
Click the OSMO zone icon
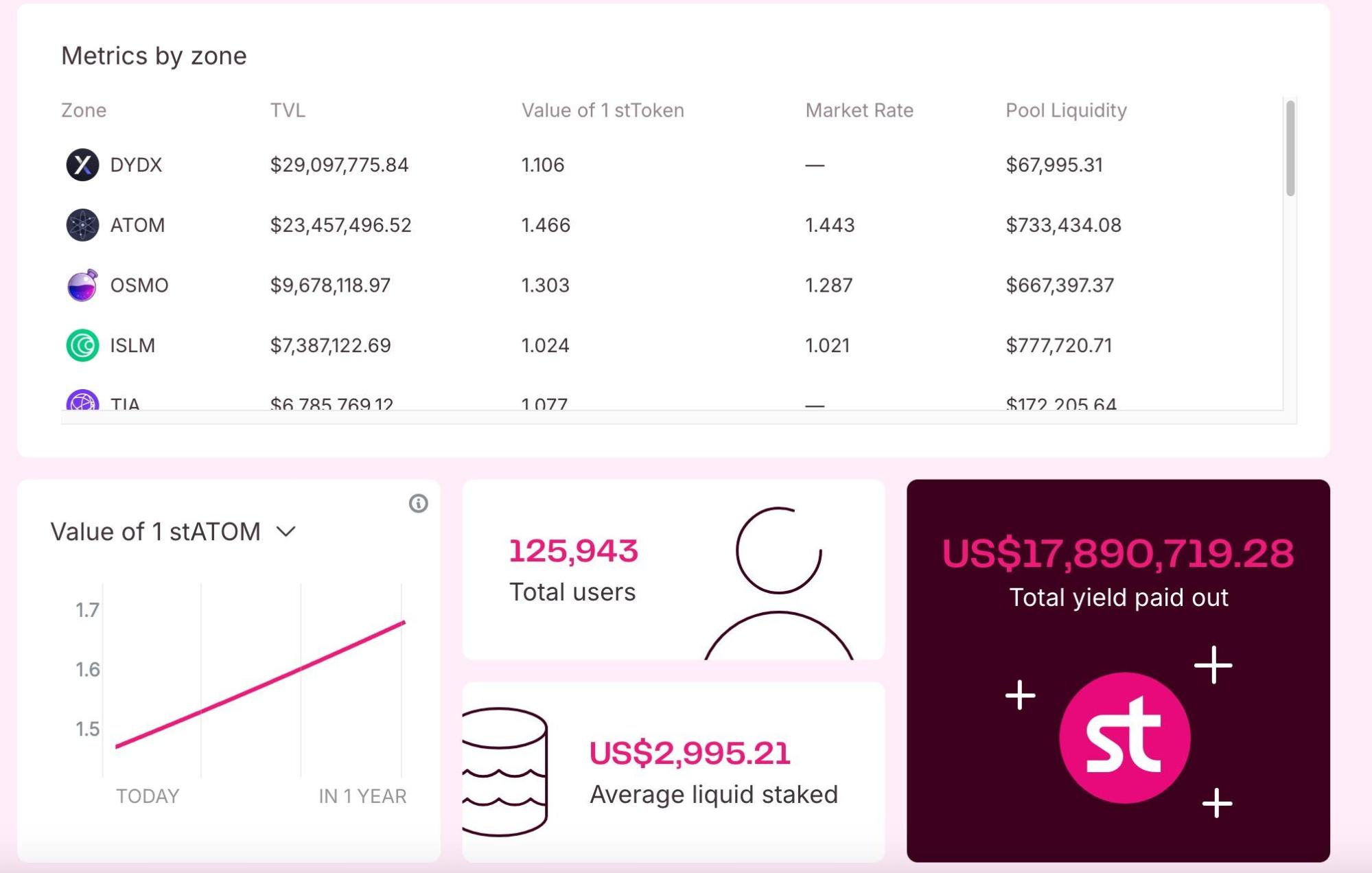click(x=82, y=286)
